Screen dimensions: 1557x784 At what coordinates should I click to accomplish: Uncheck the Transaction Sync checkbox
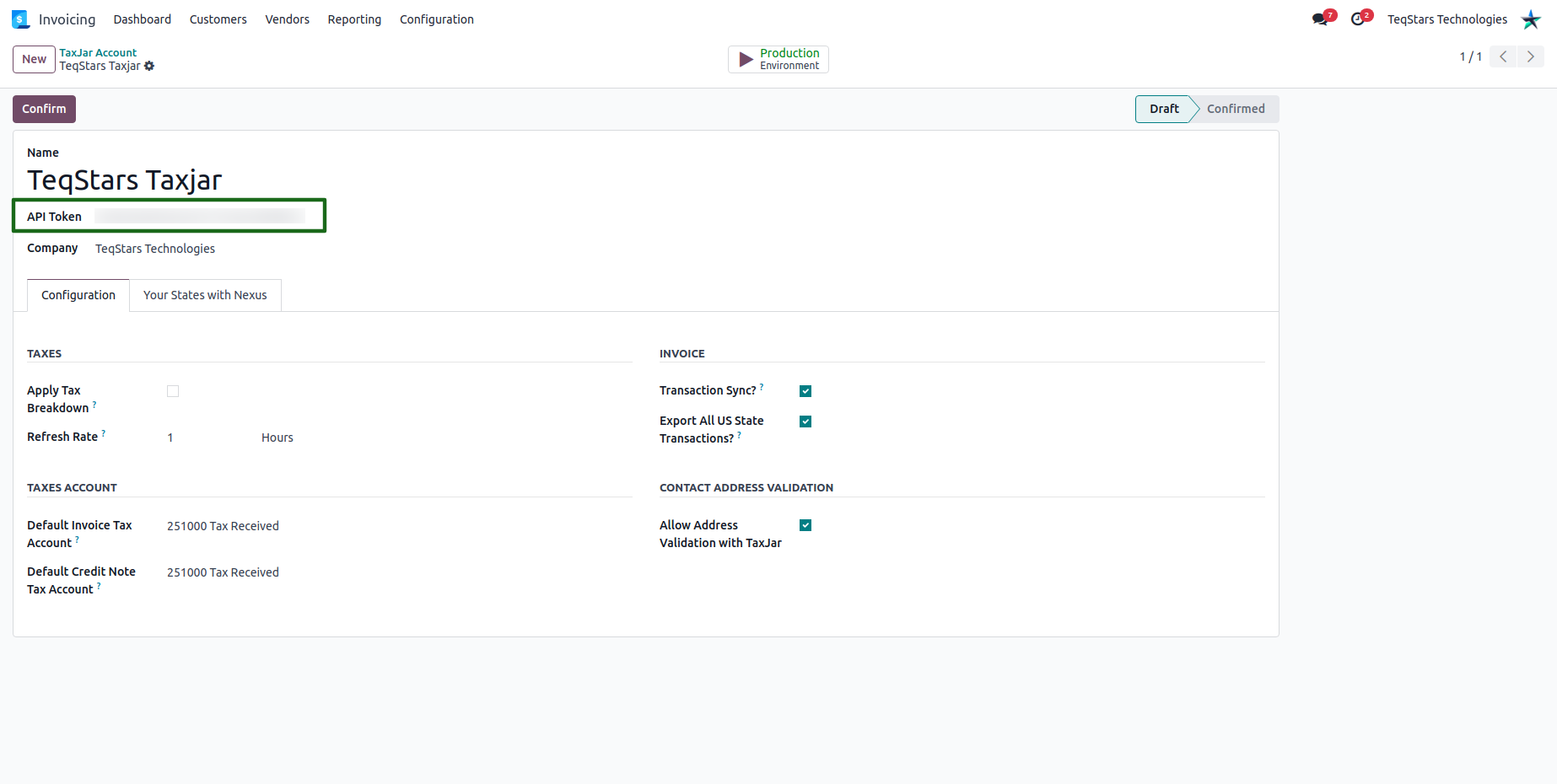click(x=805, y=391)
